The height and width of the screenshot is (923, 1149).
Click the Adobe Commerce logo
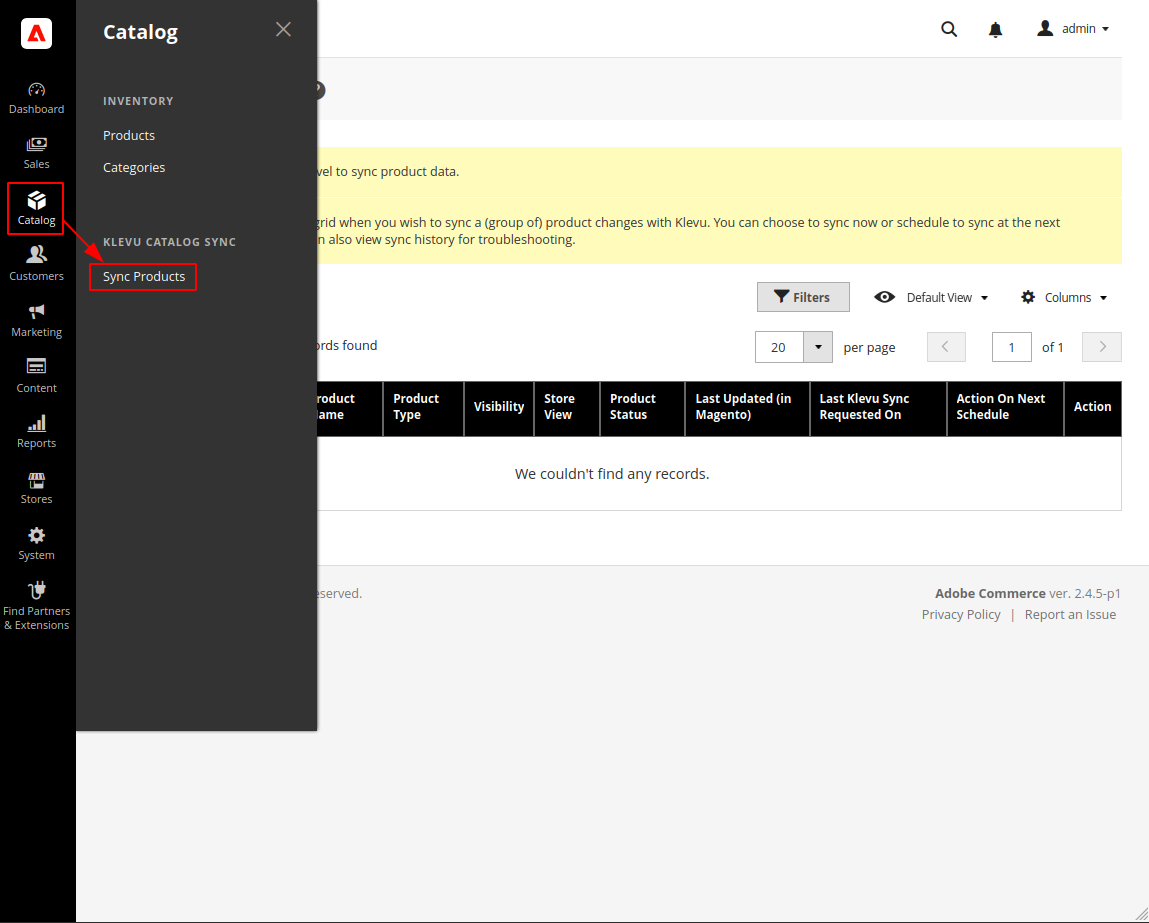click(x=37, y=33)
